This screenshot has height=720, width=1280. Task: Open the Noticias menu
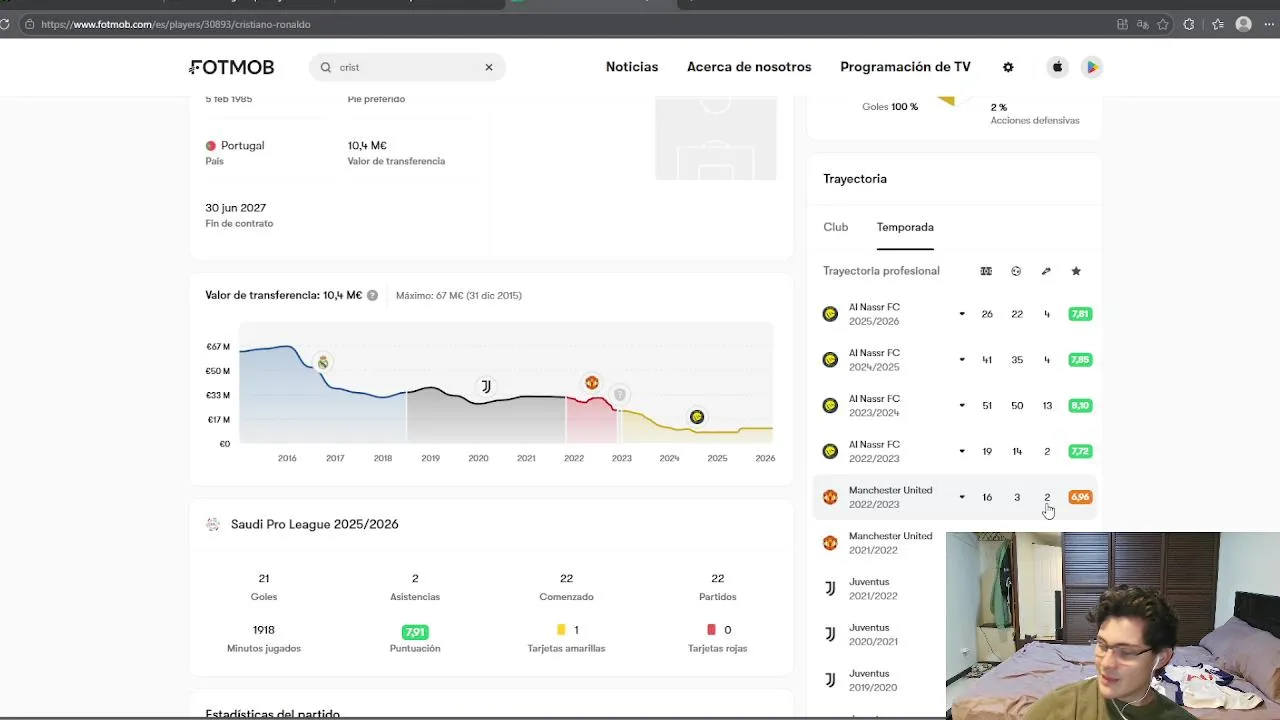[632, 67]
